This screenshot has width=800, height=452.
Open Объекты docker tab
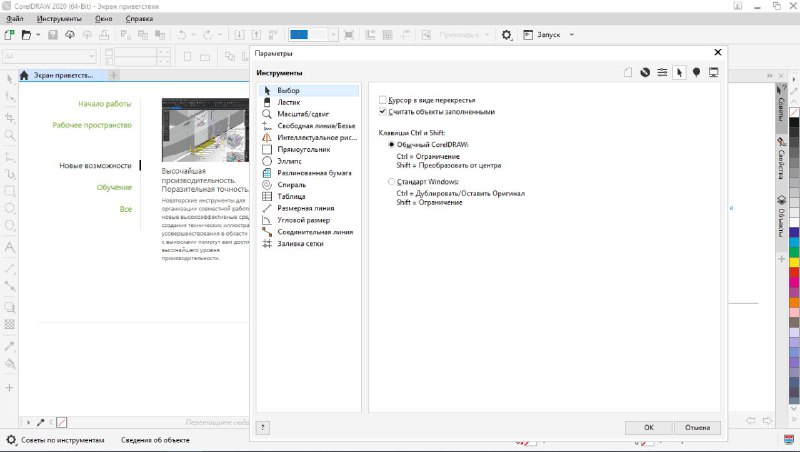(x=781, y=217)
